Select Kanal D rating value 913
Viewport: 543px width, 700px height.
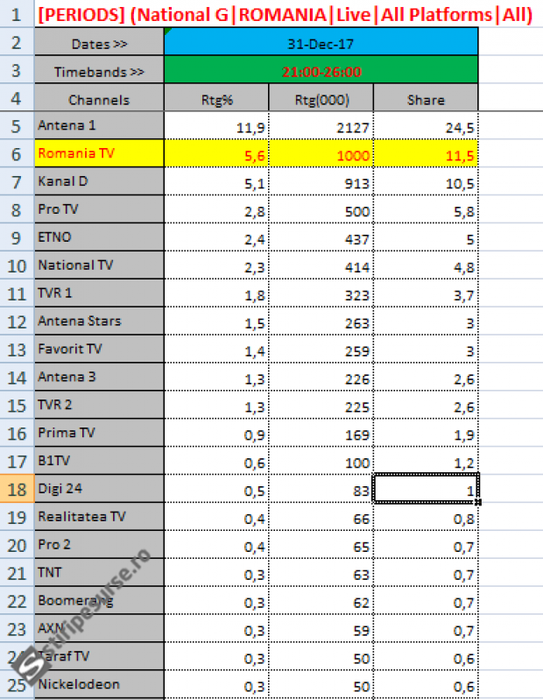(x=321, y=181)
